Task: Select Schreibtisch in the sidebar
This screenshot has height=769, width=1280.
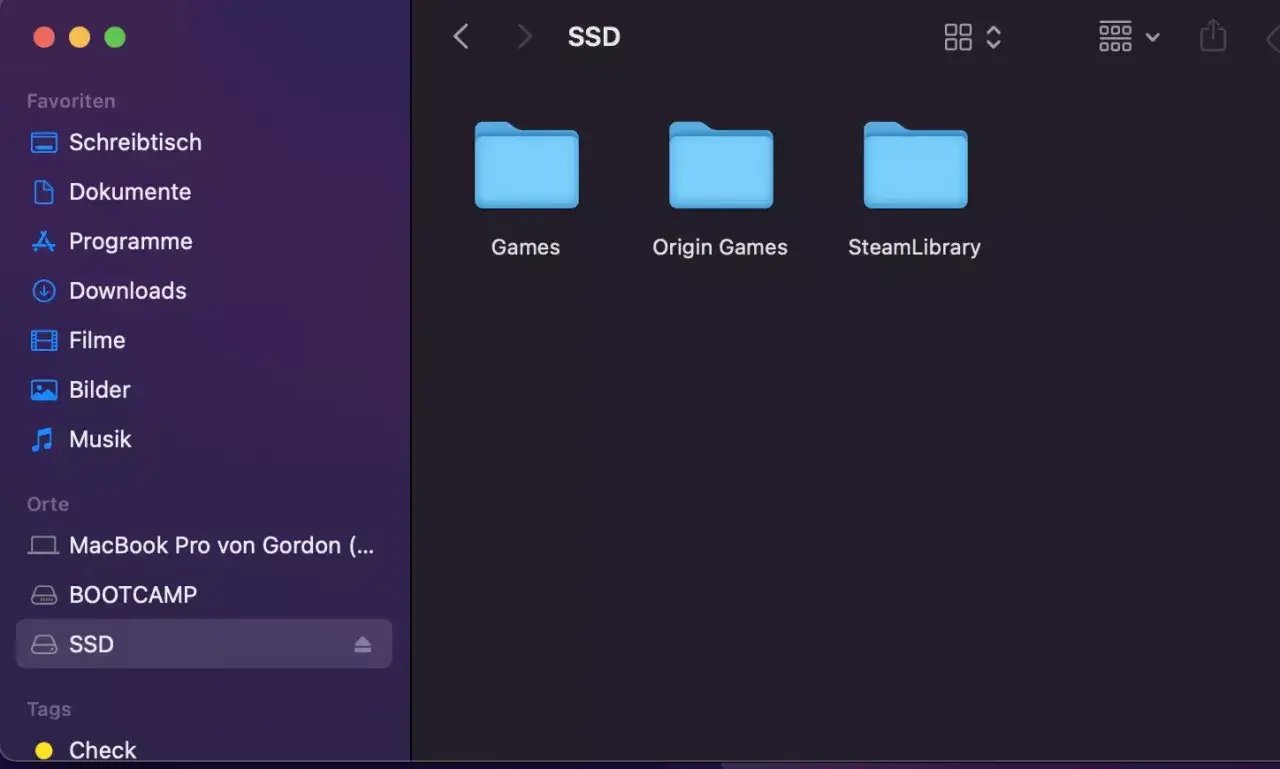Action: pos(204,142)
